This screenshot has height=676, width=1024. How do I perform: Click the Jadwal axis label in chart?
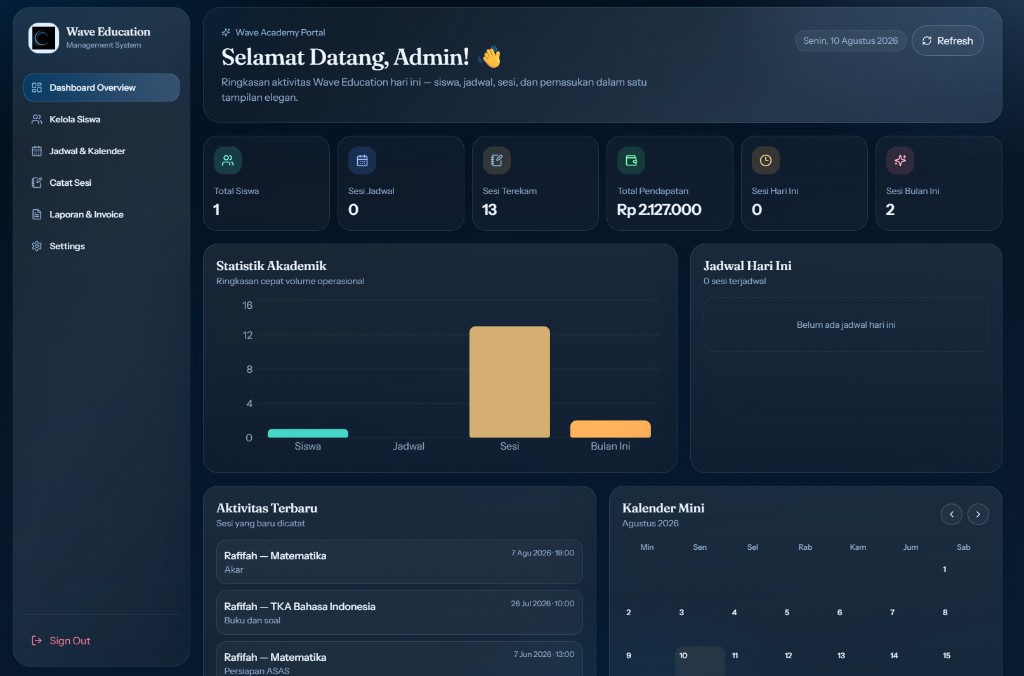point(409,446)
